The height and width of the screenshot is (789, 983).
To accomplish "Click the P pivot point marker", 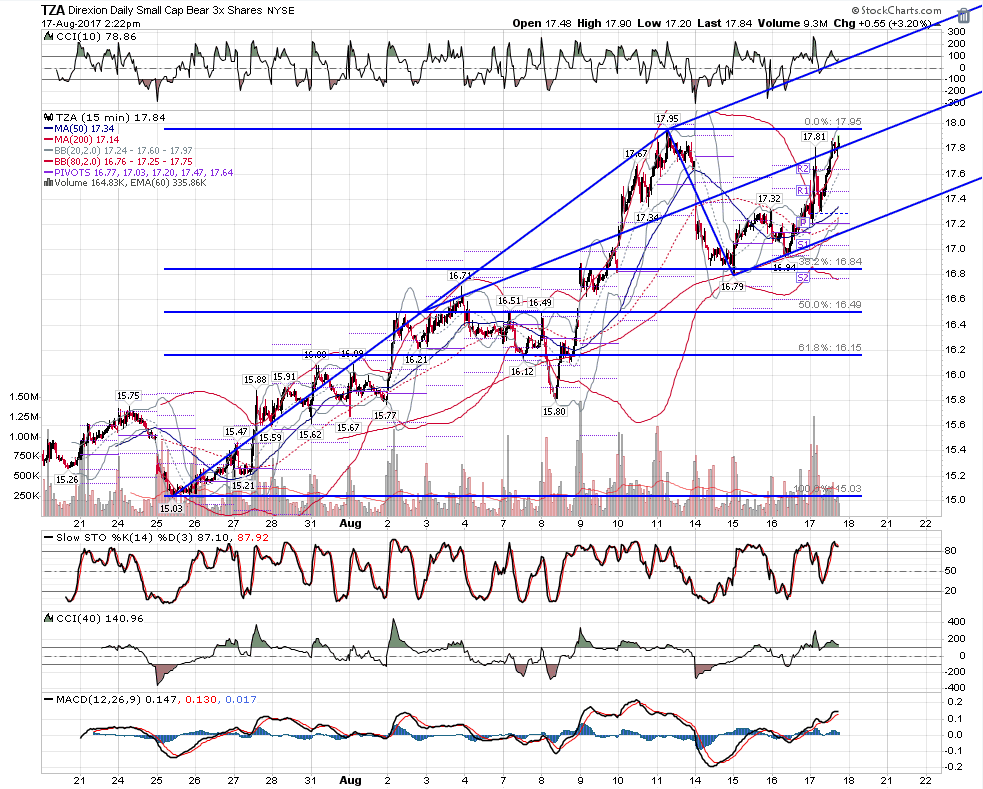I will pyautogui.click(x=803, y=223).
